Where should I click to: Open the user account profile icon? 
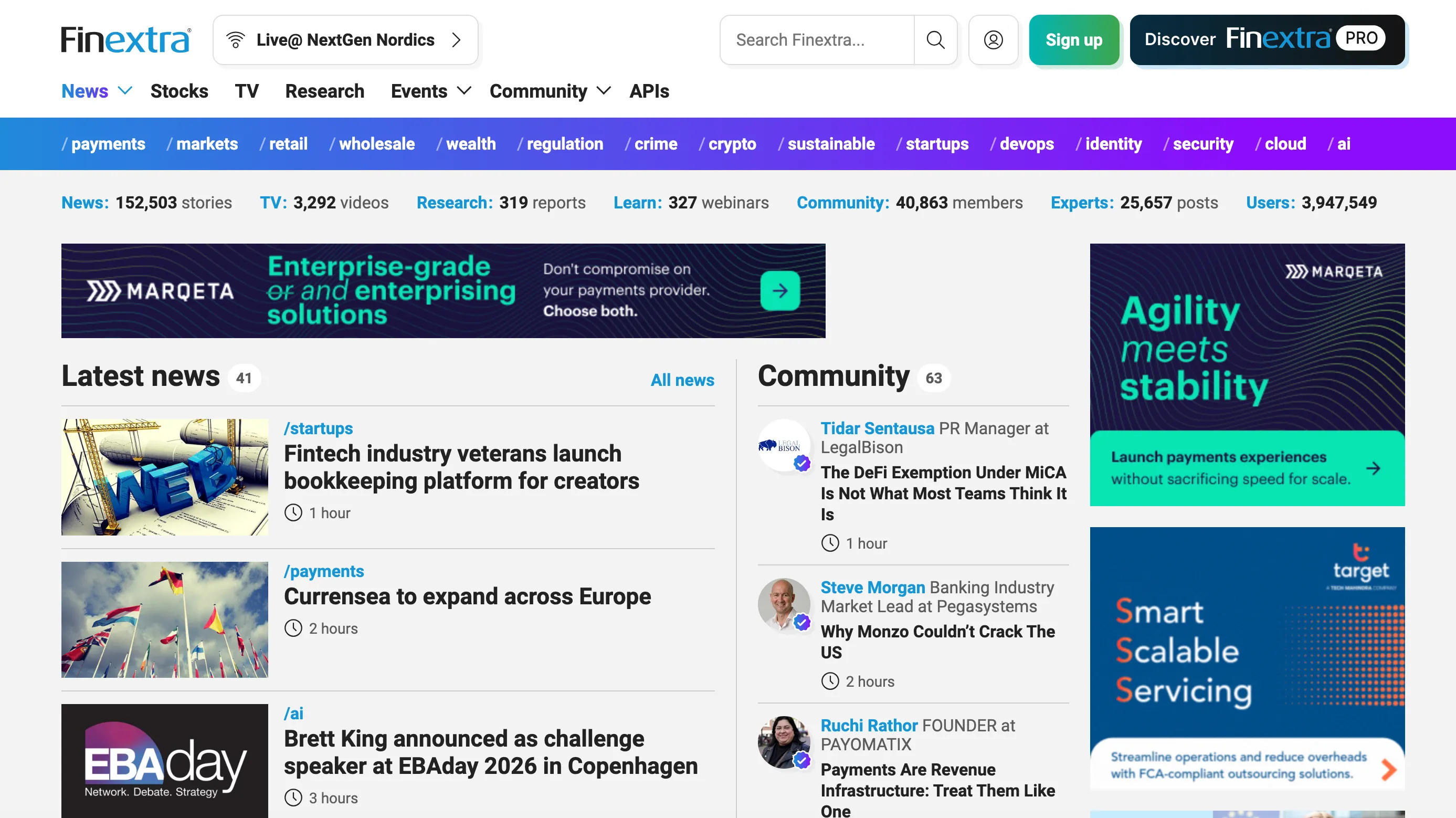tap(993, 39)
